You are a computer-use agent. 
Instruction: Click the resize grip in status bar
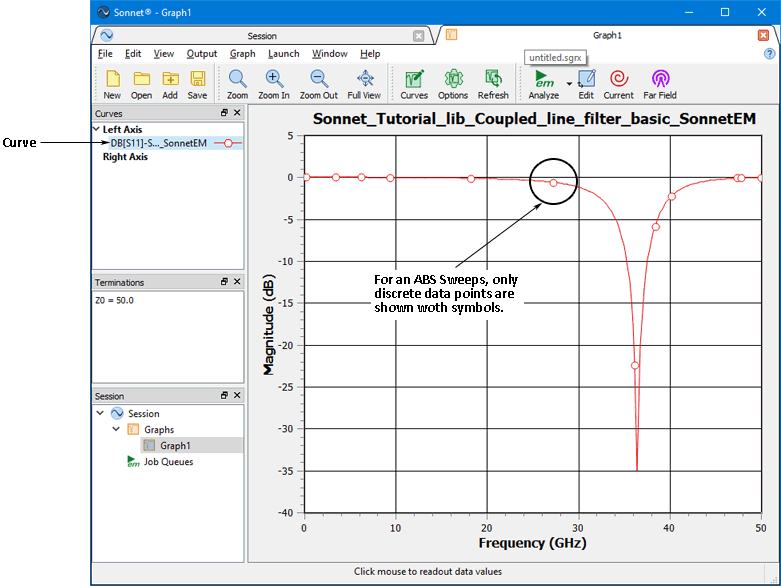(774, 580)
